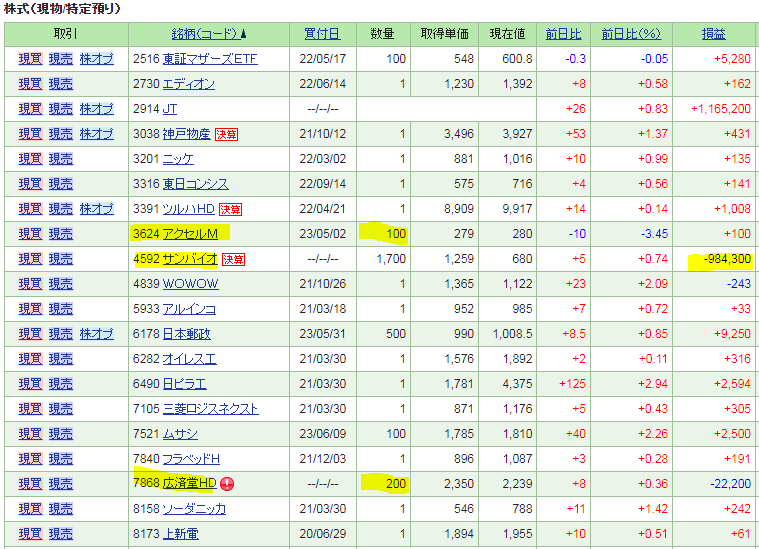Open ツルハHD stock link
The width and height of the screenshot is (759, 549).
coord(188,209)
